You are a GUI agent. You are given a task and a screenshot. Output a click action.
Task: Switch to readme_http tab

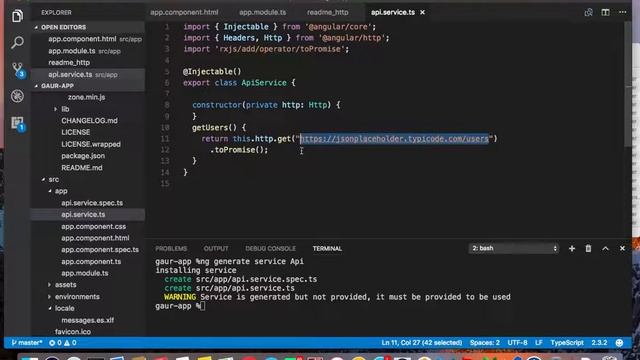pos(328,12)
